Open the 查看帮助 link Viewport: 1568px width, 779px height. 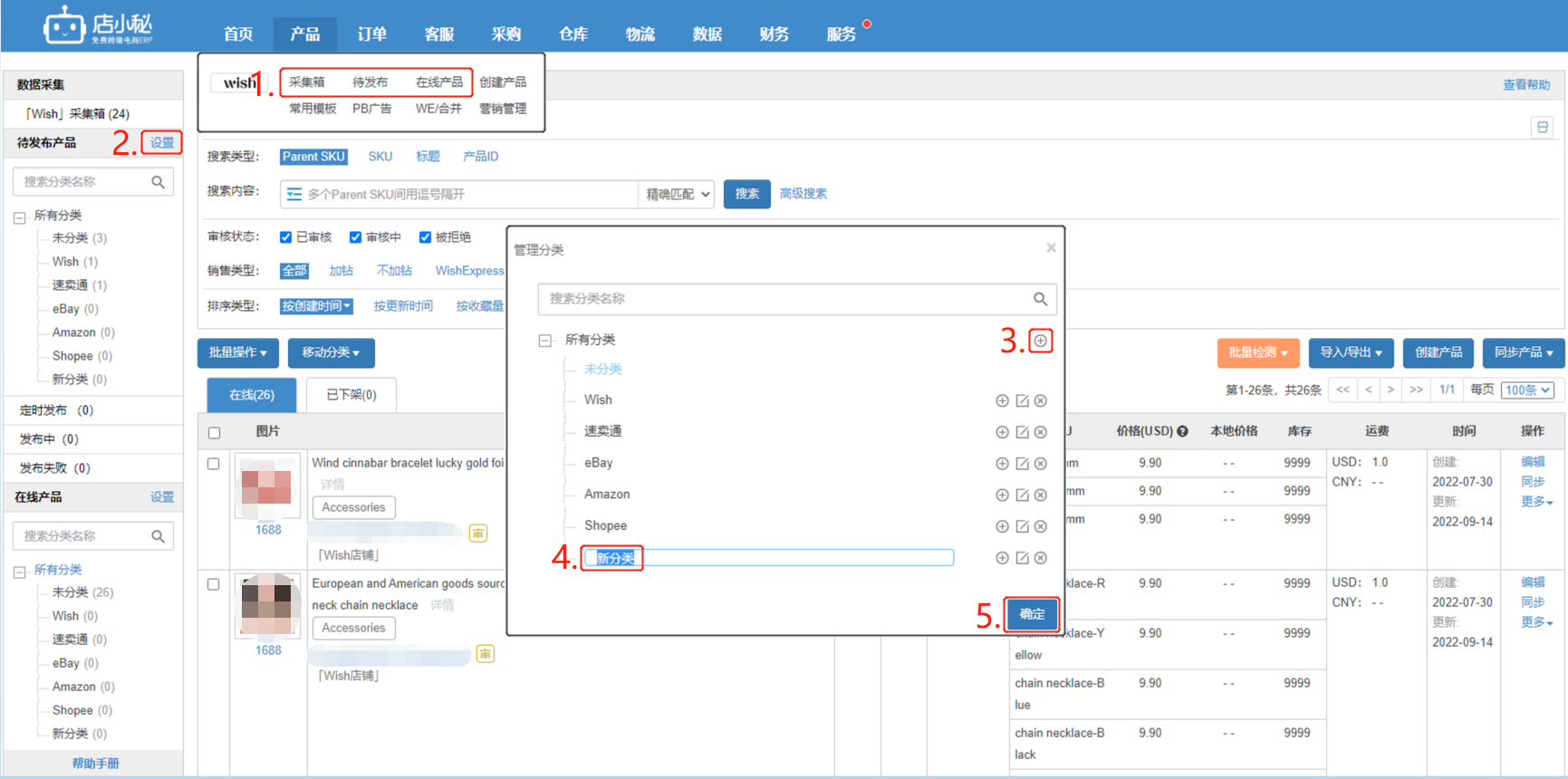coord(1526,85)
